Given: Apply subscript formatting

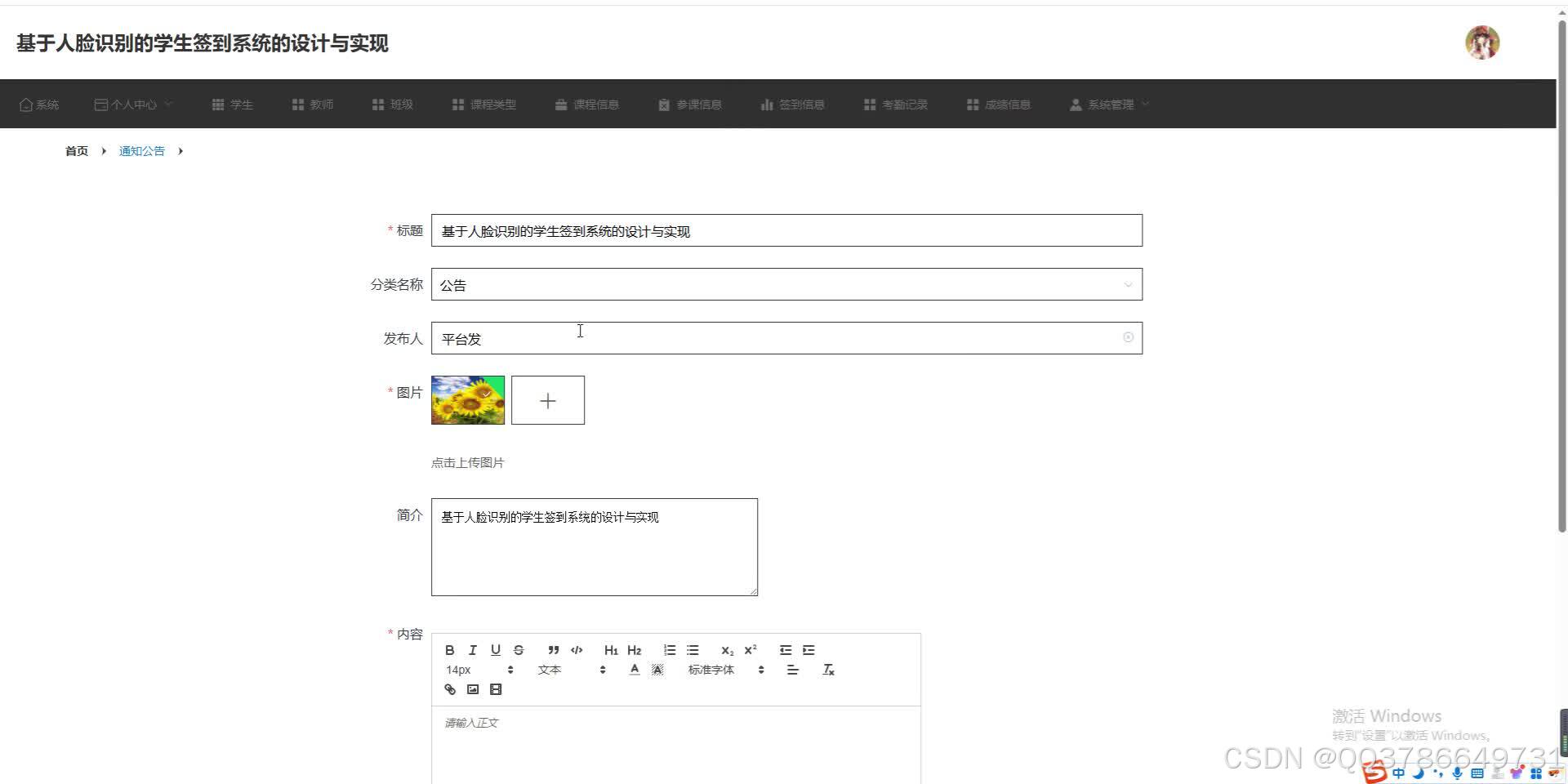Looking at the screenshot, I should [x=727, y=650].
